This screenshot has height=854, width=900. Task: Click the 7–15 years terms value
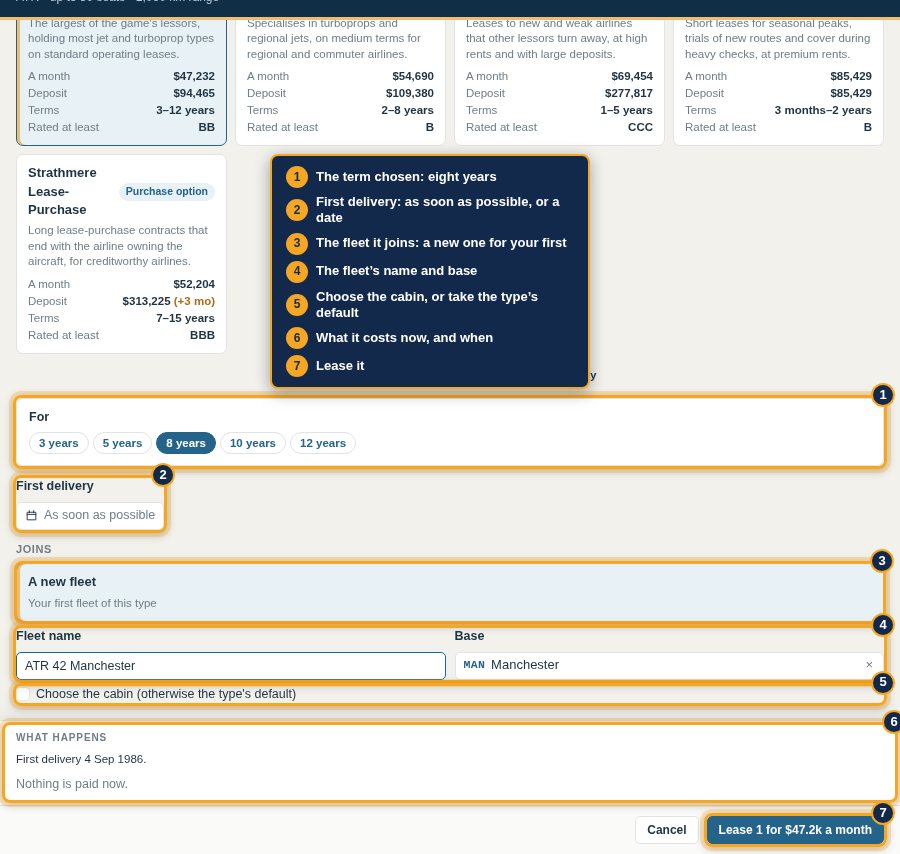[185, 318]
